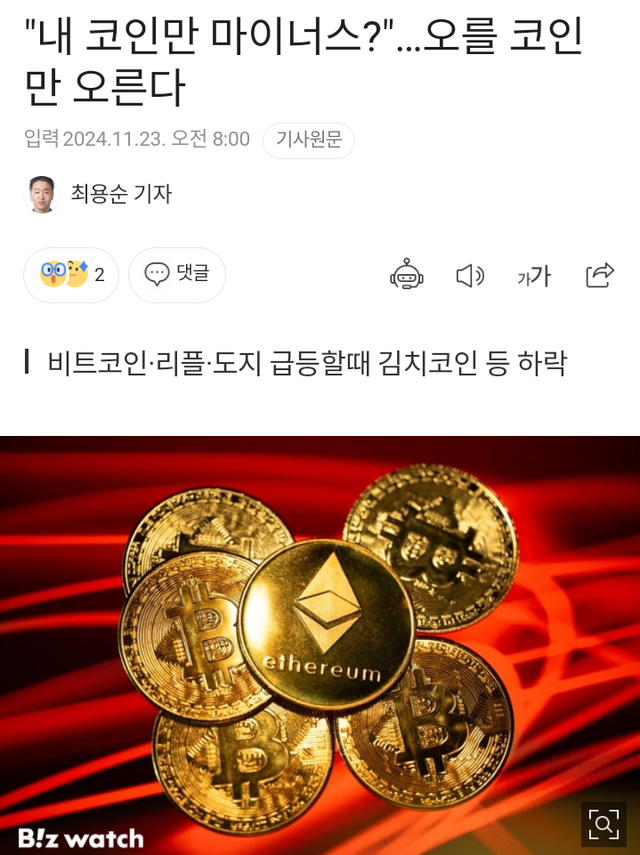Screen dimensions: 640x855
Task: Click the headline "내 코인만 마이너스?"
Action: pos(208,37)
